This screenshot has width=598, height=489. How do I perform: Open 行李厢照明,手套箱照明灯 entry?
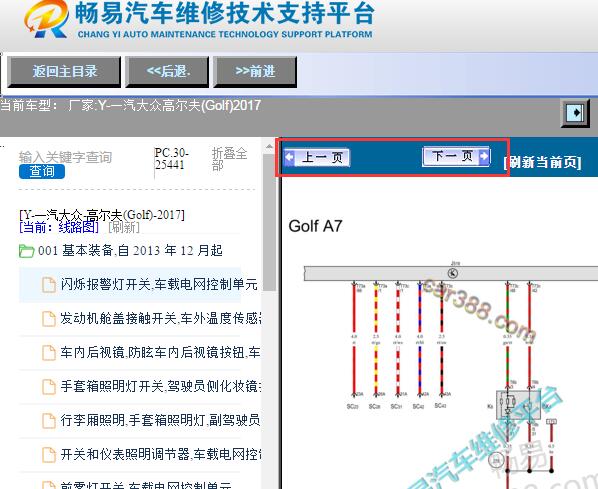[160, 420]
